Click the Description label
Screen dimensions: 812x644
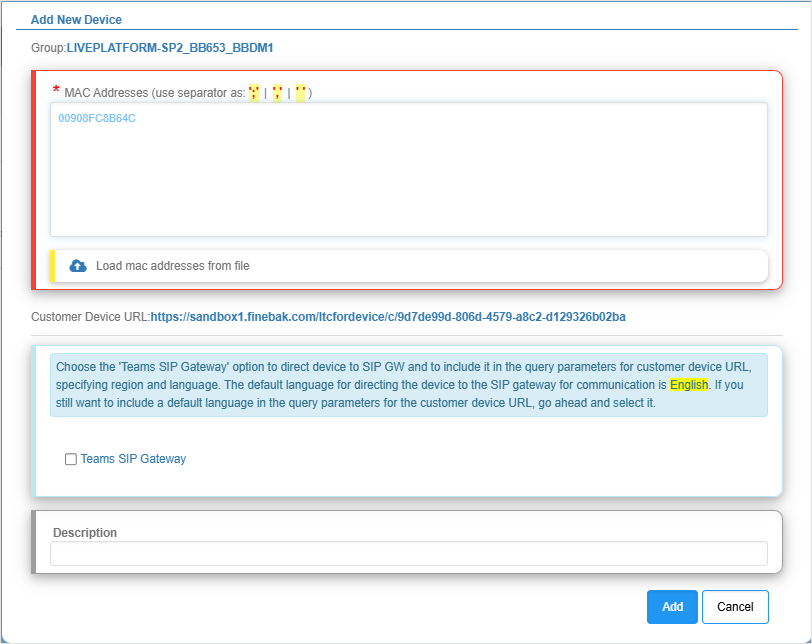(85, 533)
